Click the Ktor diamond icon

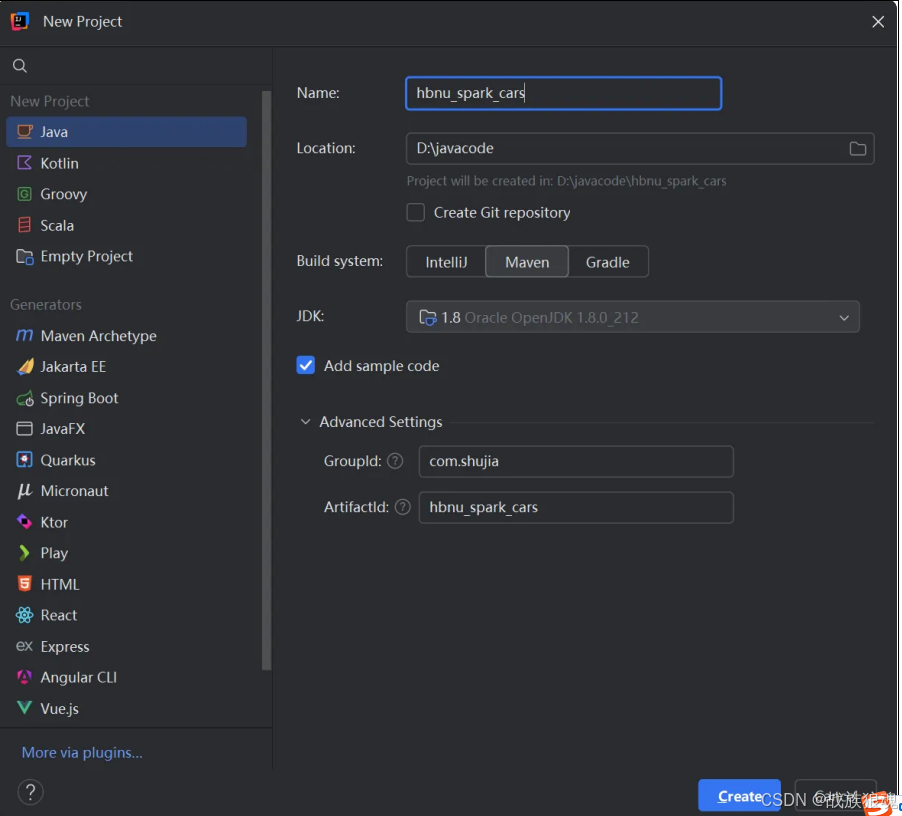[24, 522]
